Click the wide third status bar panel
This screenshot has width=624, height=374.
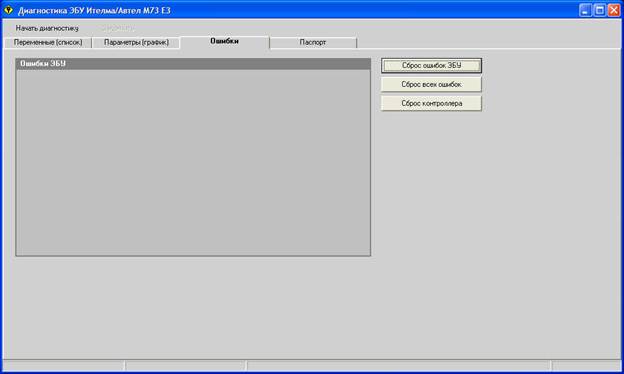point(399,365)
